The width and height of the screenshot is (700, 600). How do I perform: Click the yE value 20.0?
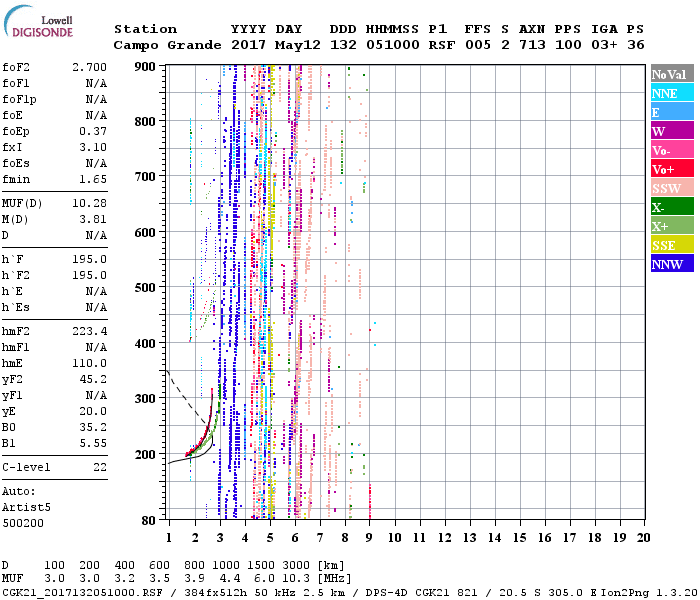point(93,411)
